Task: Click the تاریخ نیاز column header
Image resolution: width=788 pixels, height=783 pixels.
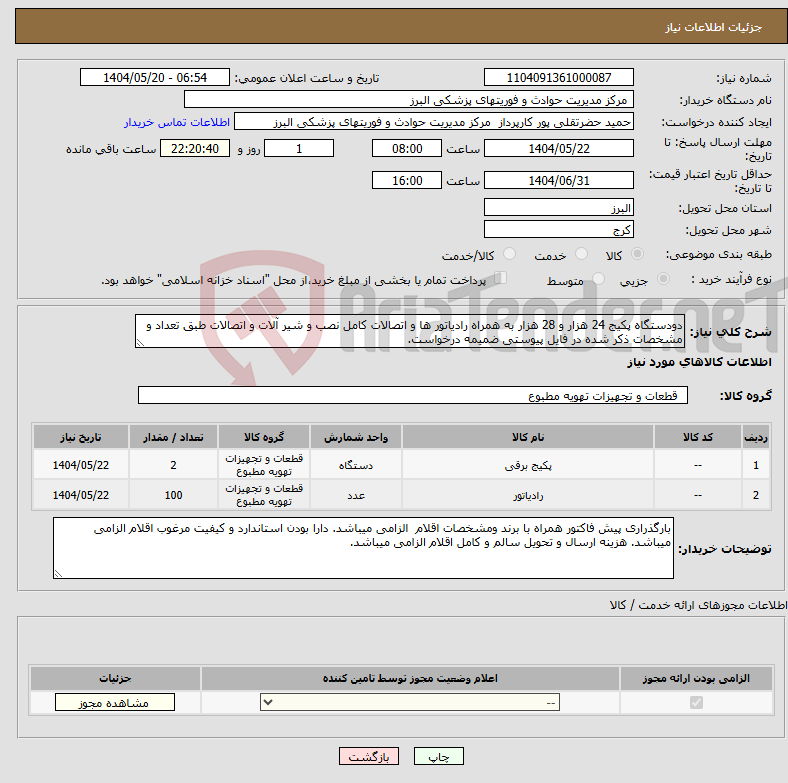Action: click(81, 437)
